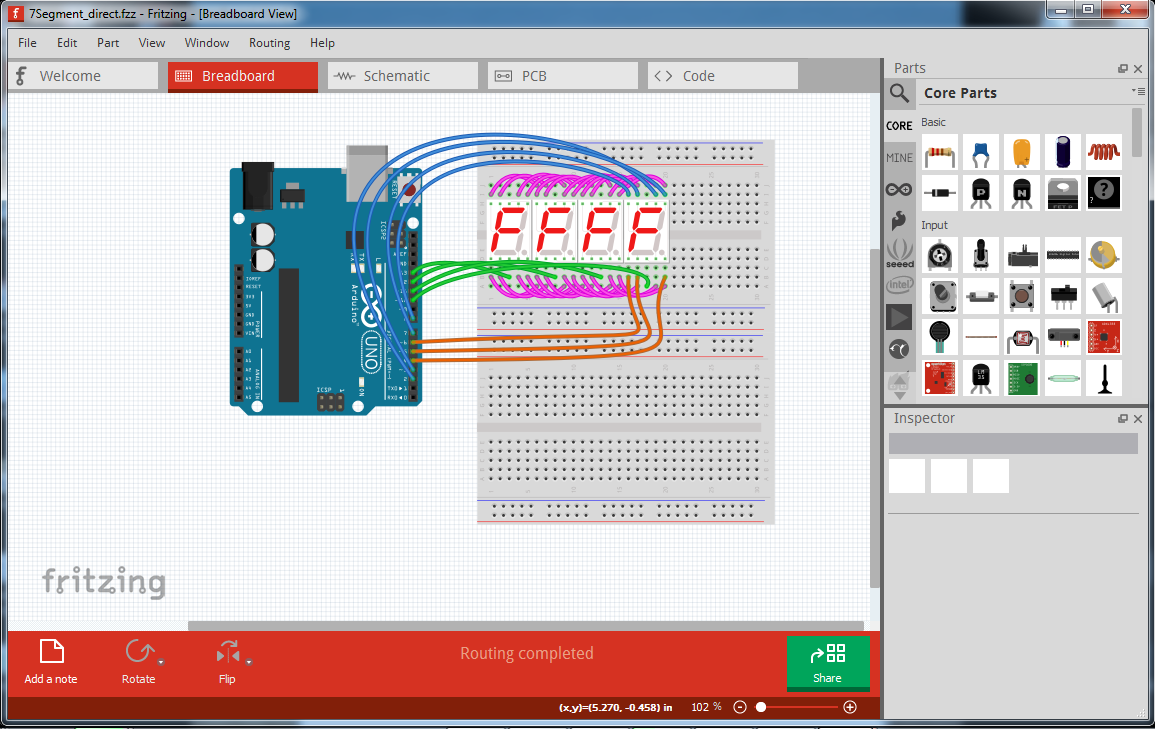This screenshot has height=729, width=1155.
Task: Open the File menu
Action: coord(27,43)
